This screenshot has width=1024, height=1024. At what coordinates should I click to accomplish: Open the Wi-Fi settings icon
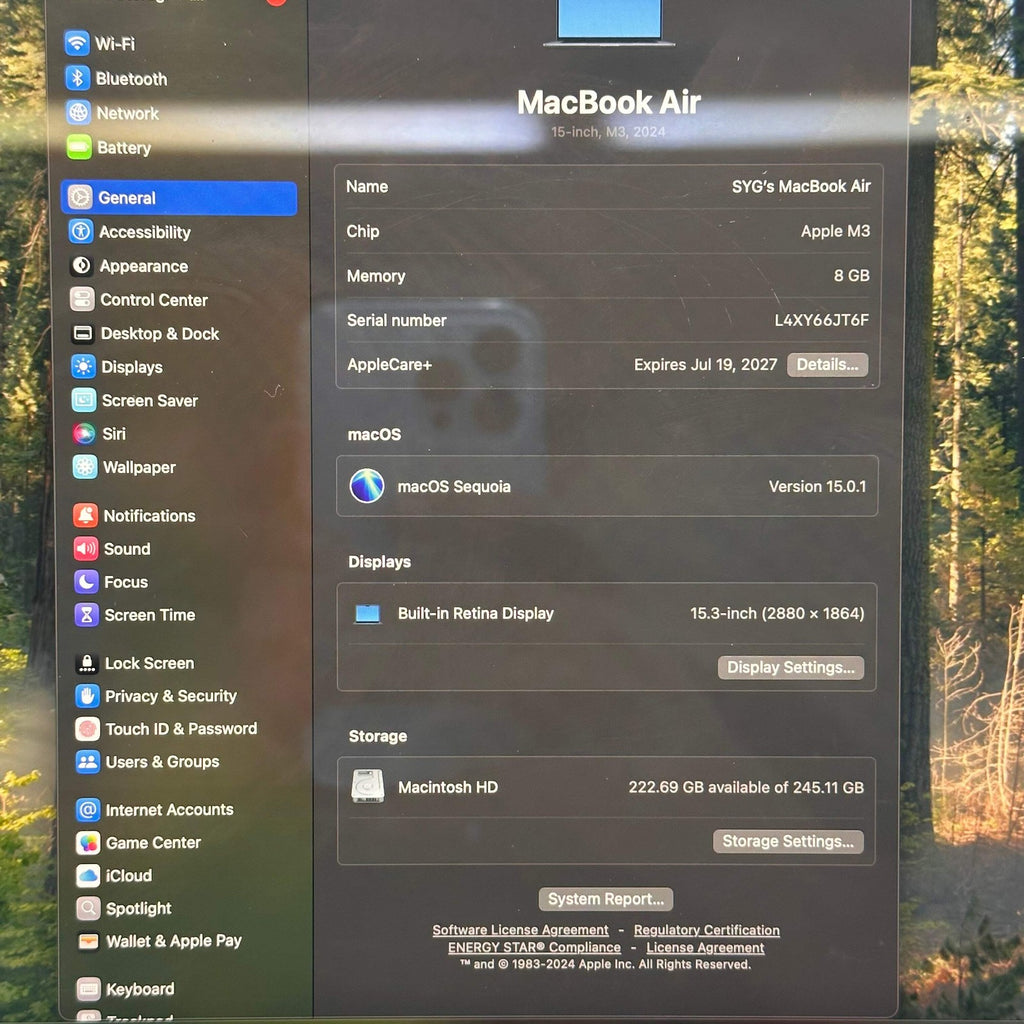77,43
